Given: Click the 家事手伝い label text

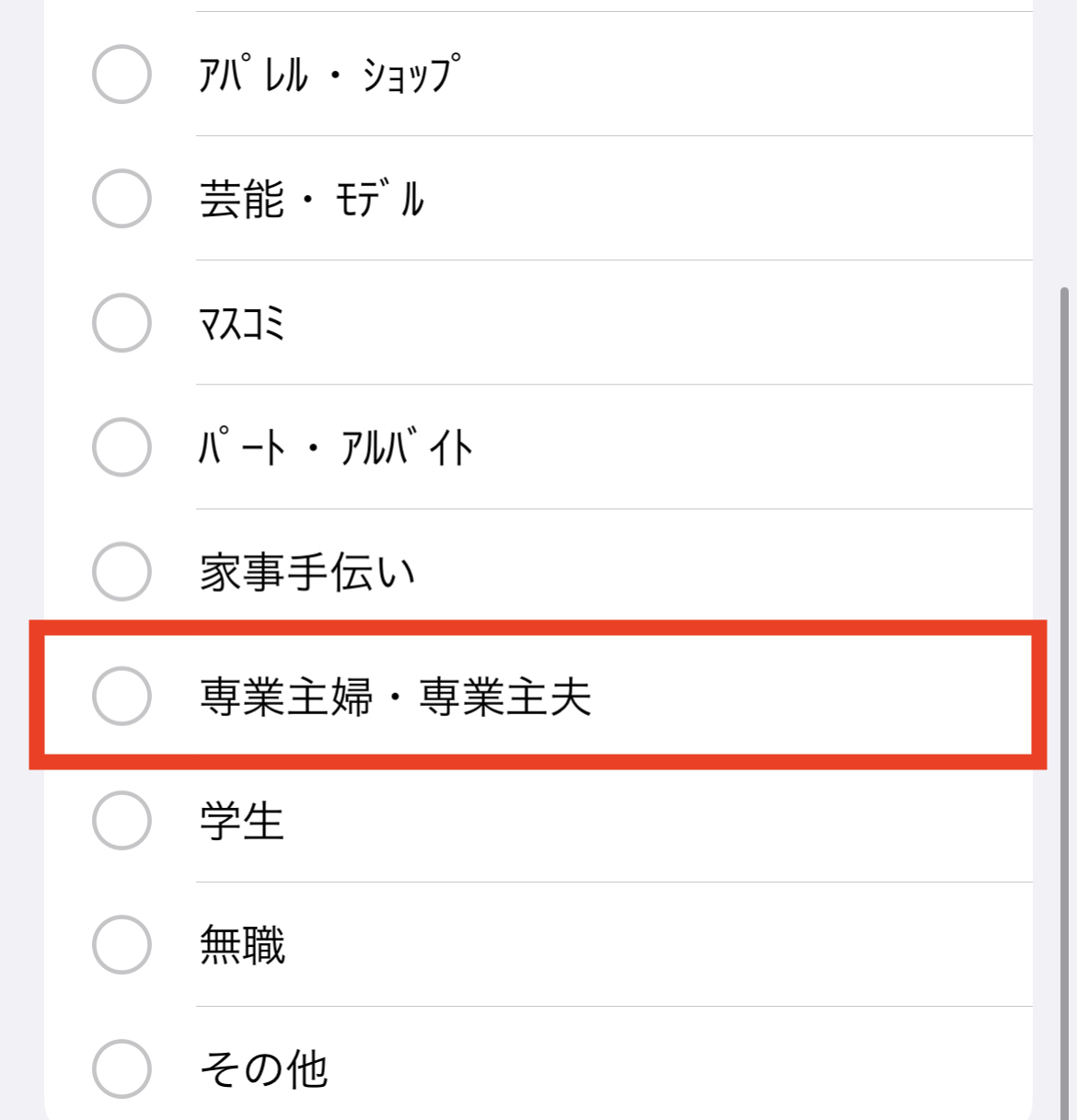Looking at the screenshot, I should point(307,572).
